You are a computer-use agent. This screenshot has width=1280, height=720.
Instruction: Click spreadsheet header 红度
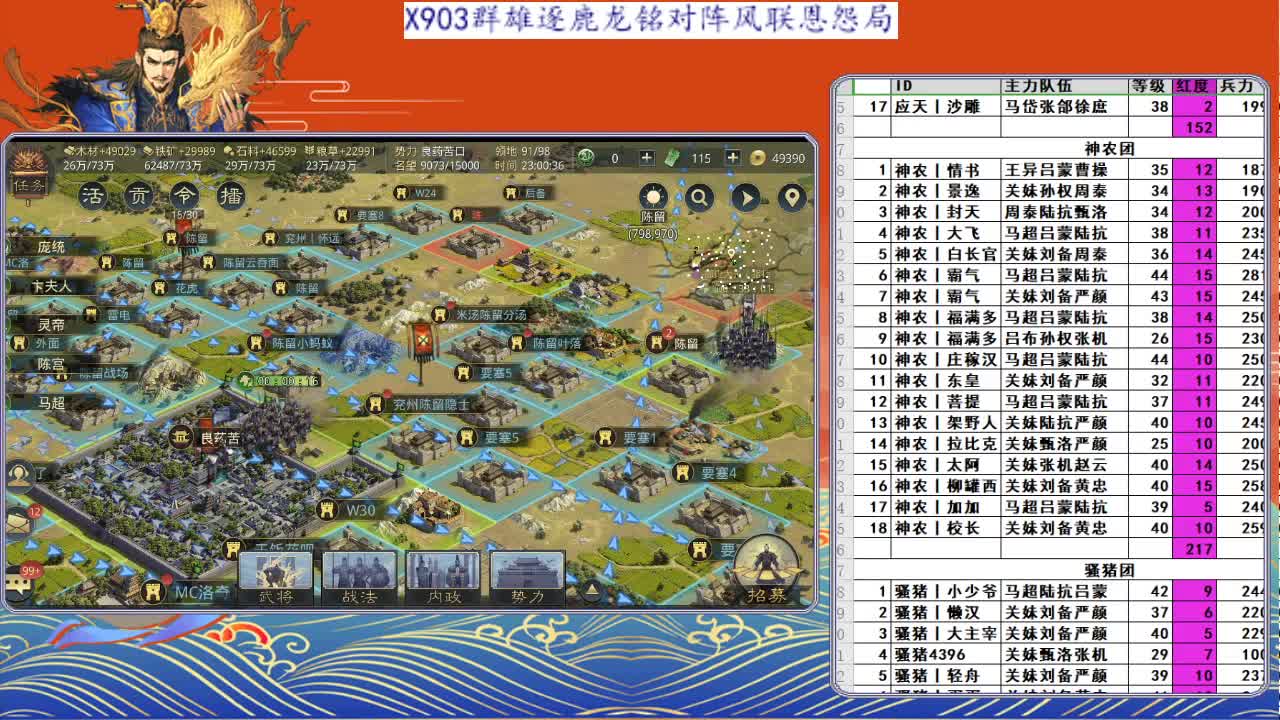click(x=1193, y=86)
